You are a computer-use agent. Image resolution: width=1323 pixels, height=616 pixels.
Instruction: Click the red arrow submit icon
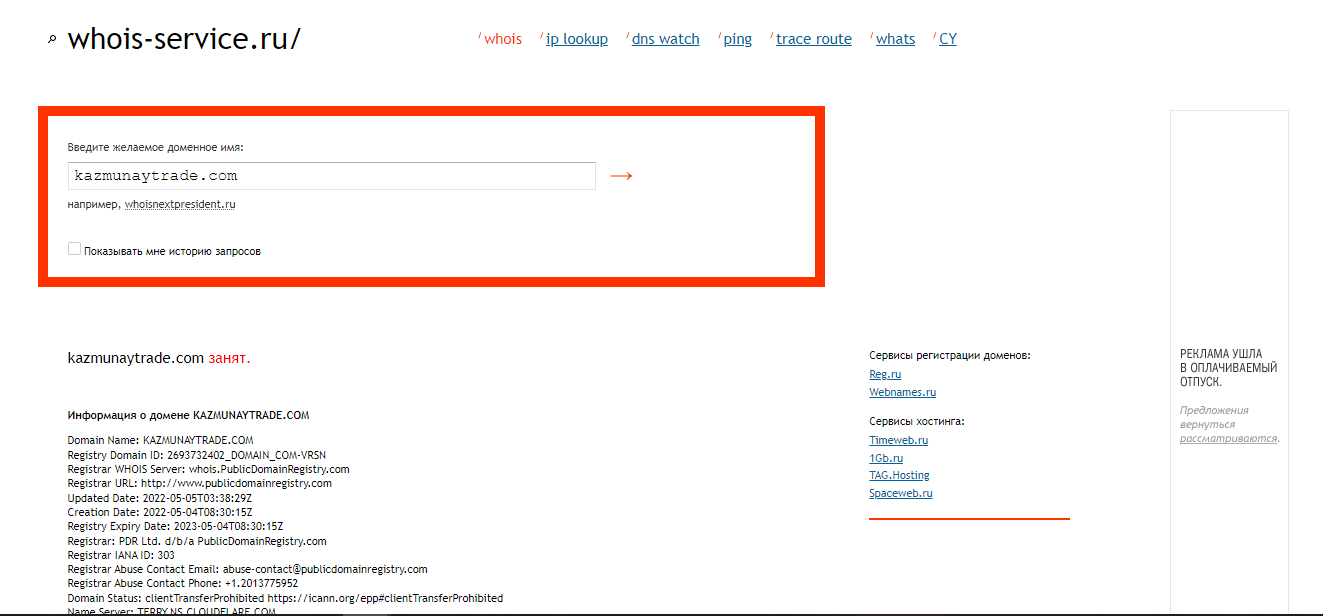[621, 176]
